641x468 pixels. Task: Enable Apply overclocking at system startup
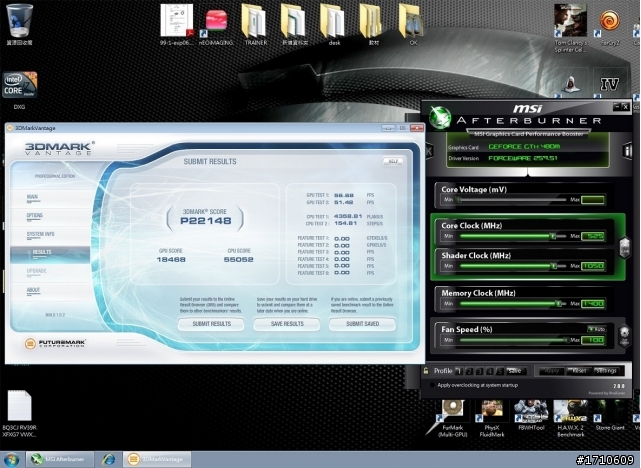point(433,385)
